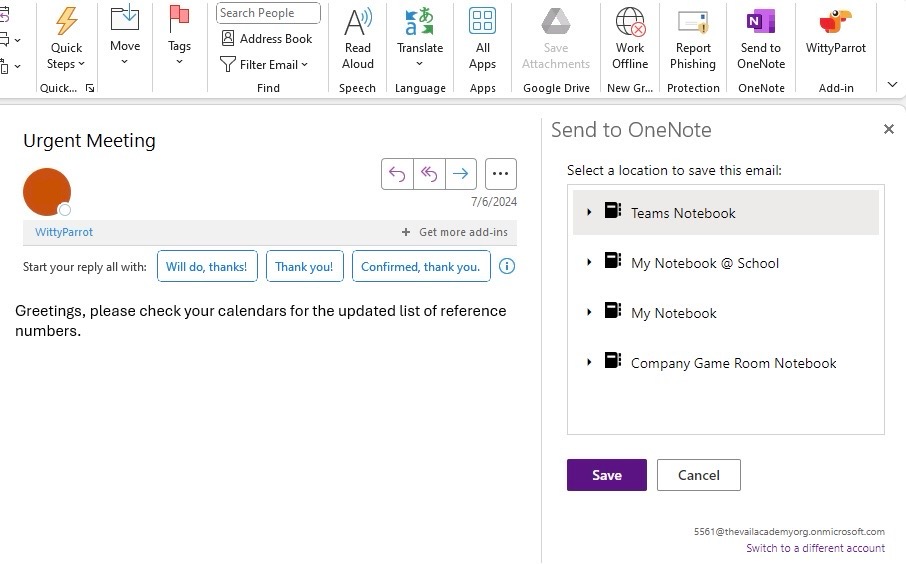Click in the Search People field

268,13
